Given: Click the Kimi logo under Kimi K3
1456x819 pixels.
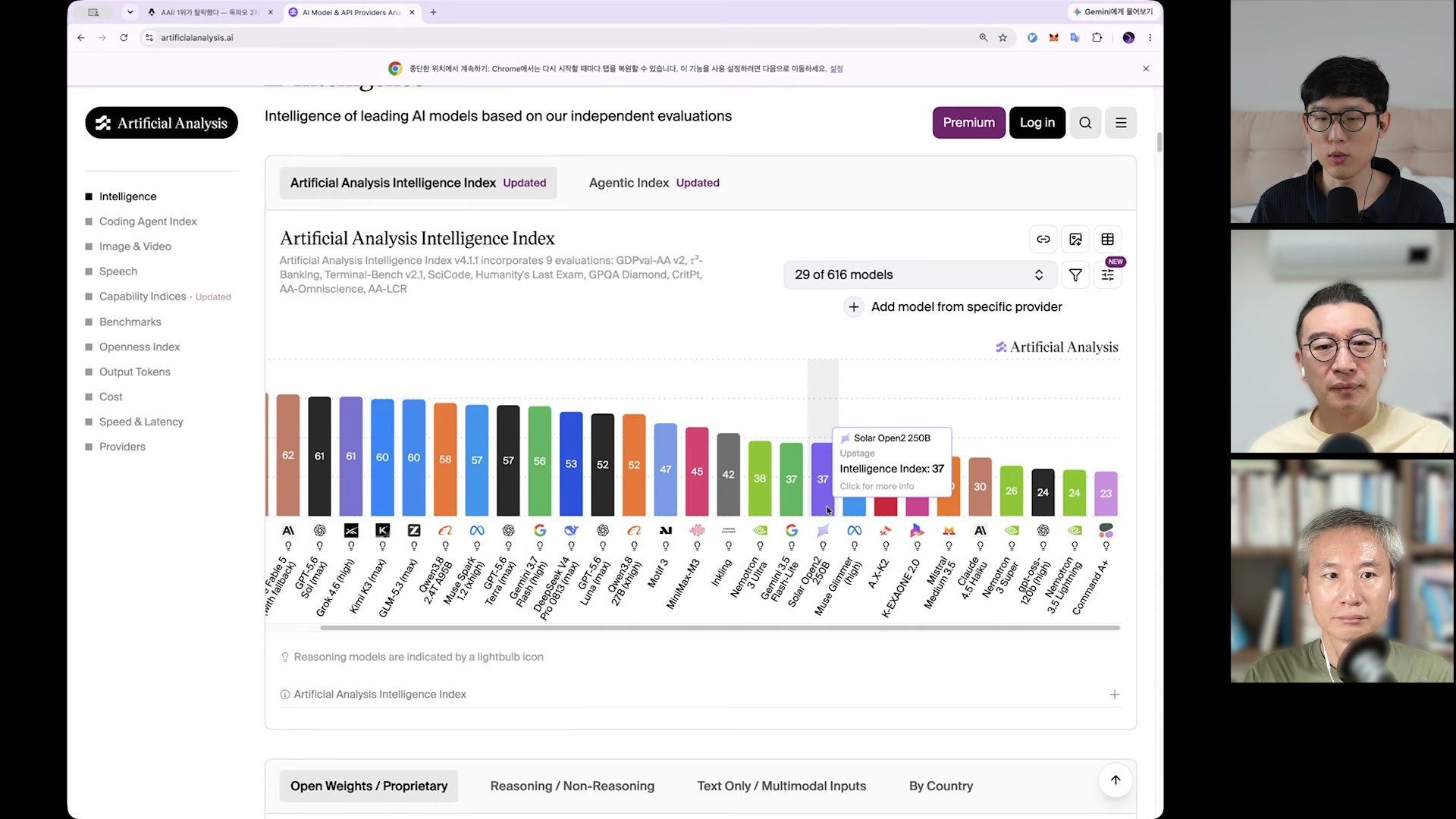Looking at the screenshot, I should (x=382, y=531).
